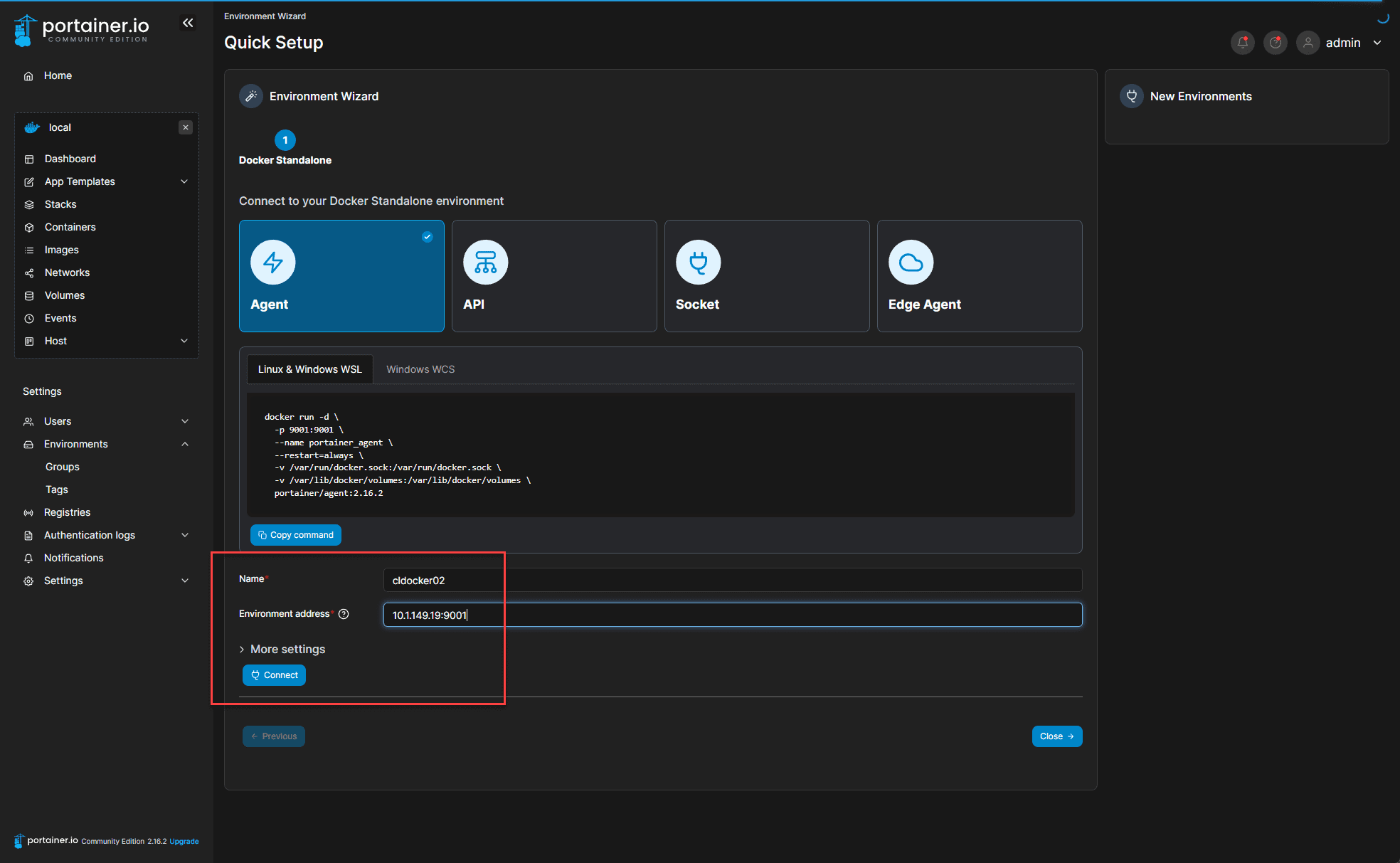
Task: Click the help icon beside admin avatar
Action: [1275, 43]
